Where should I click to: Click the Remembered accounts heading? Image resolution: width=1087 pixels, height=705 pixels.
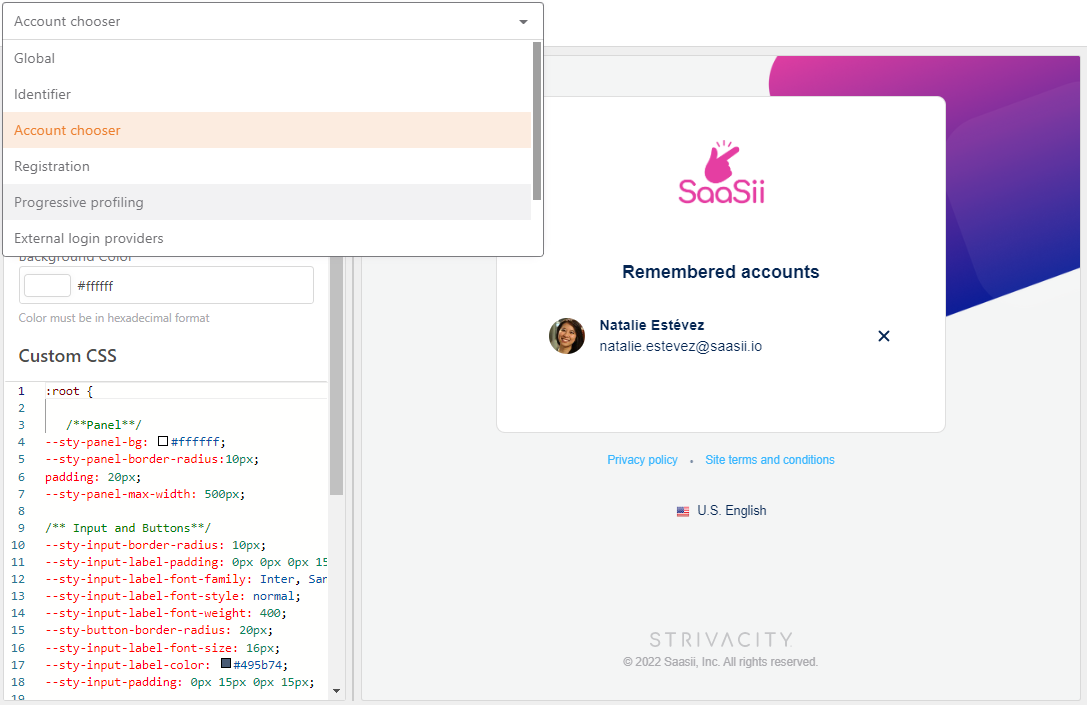pos(721,272)
